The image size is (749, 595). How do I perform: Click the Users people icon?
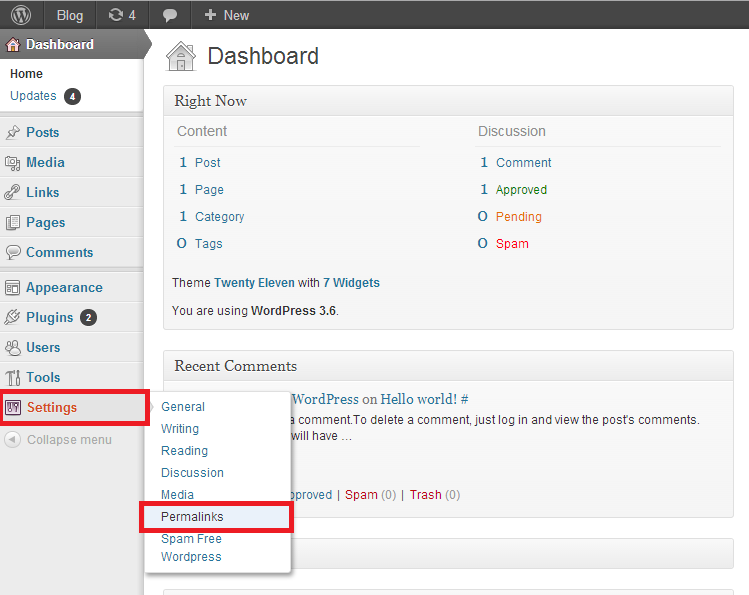[13, 348]
